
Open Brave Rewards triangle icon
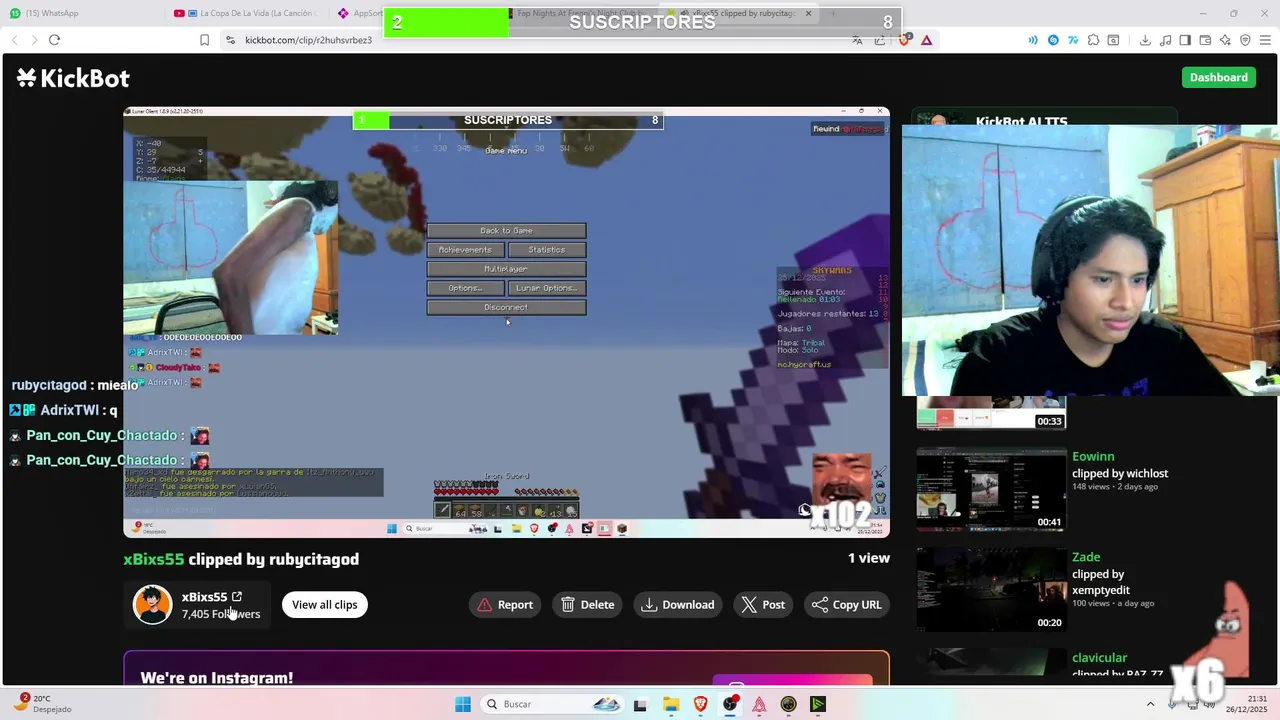coord(927,40)
